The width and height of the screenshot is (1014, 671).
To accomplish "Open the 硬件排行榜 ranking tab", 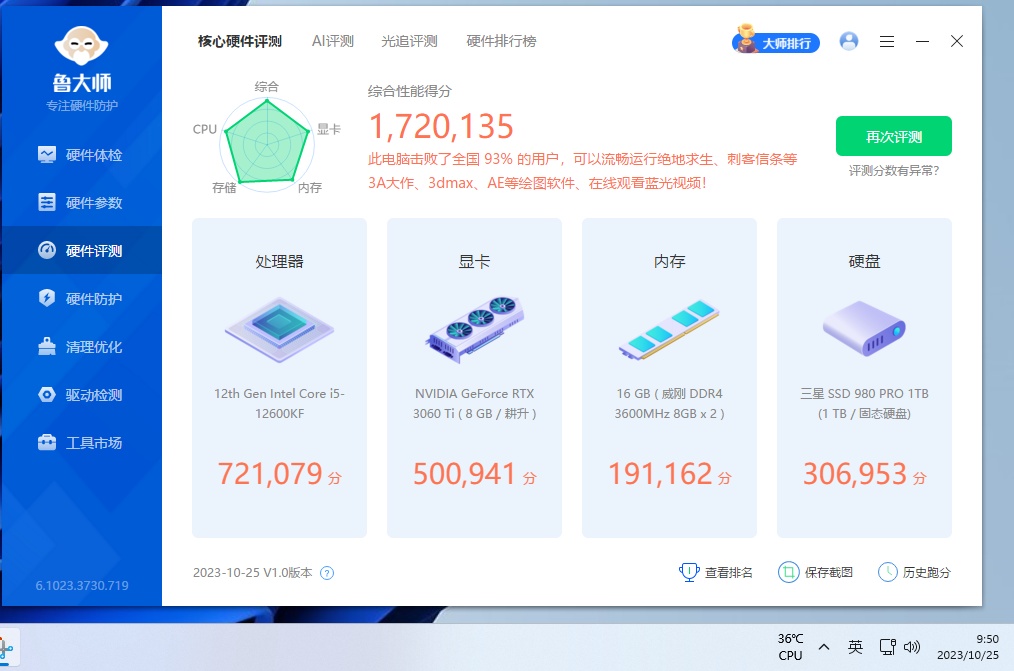I will (501, 41).
